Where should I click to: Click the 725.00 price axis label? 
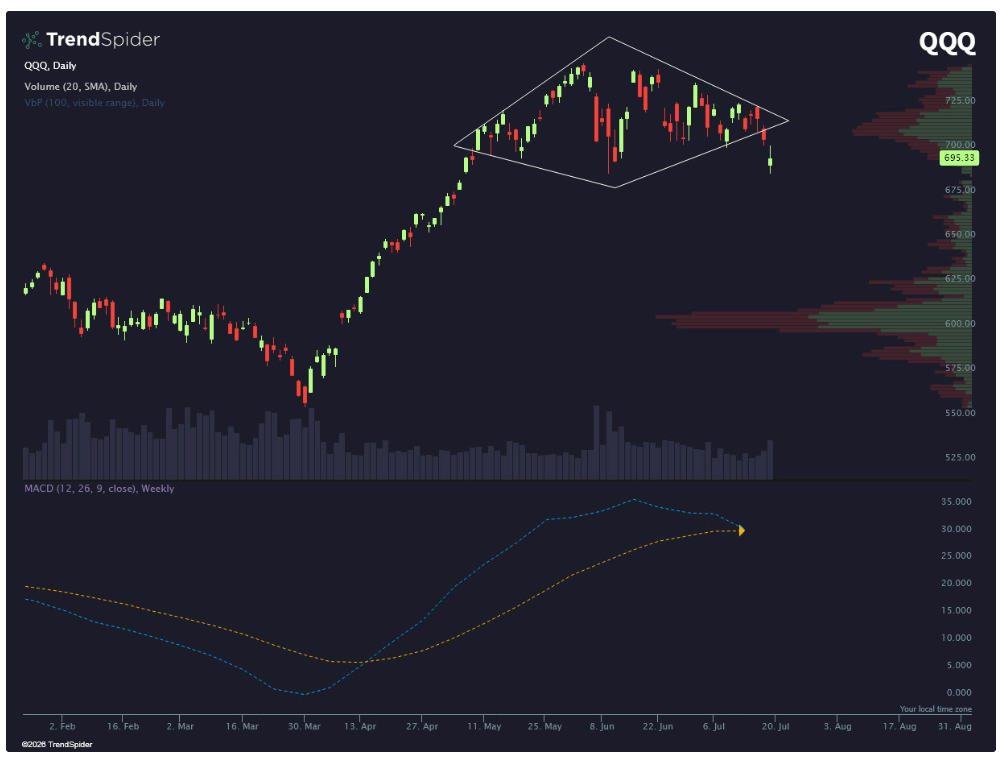pyautogui.click(x=960, y=101)
